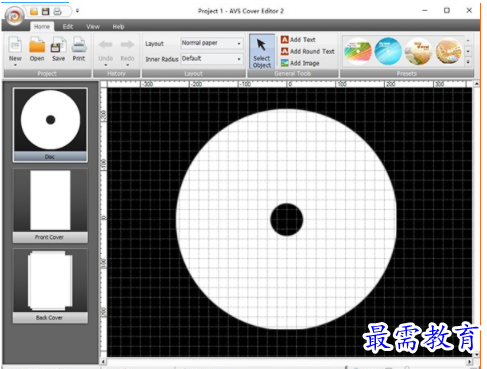Click canvas horizontal scrollbar left arrow
487x369 pixels.
click(104, 361)
